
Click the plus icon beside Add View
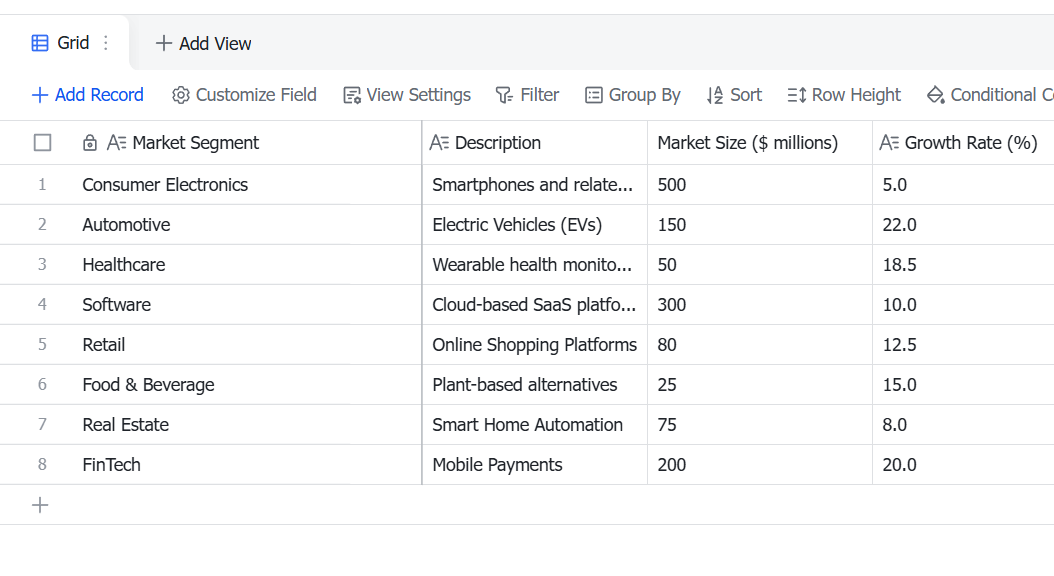(163, 43)
